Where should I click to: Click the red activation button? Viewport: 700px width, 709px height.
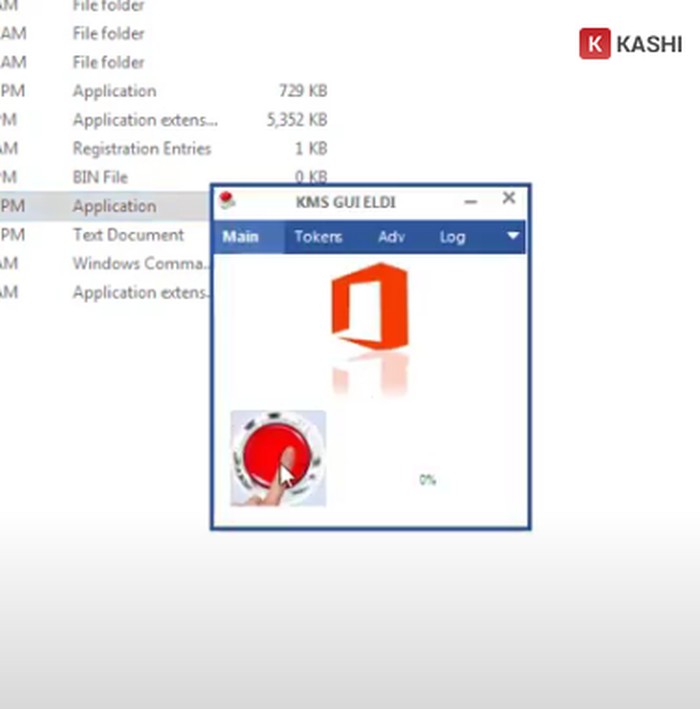tap(278, 458)
